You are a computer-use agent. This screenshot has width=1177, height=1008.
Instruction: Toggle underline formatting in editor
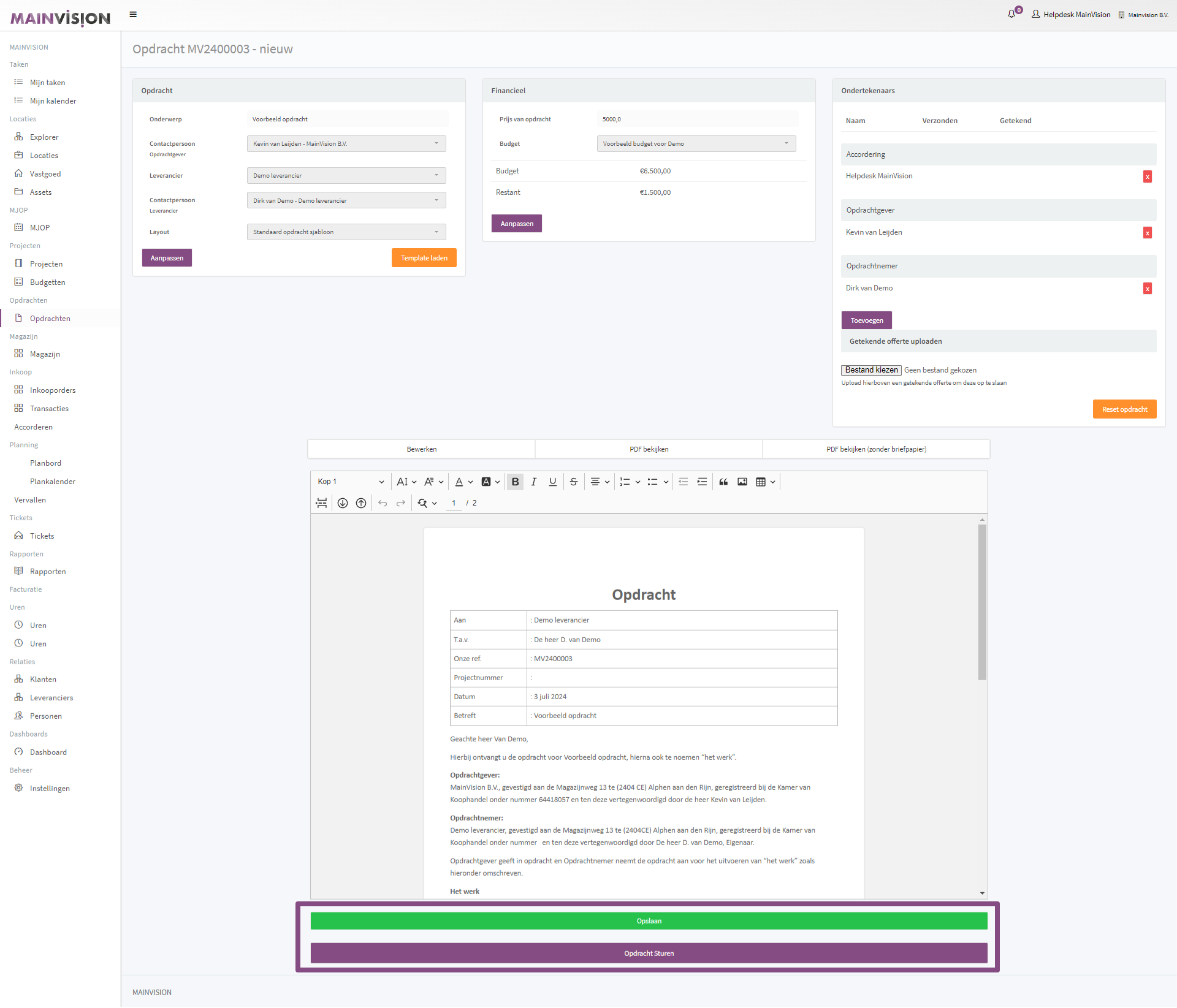click(x=552, y=482)
